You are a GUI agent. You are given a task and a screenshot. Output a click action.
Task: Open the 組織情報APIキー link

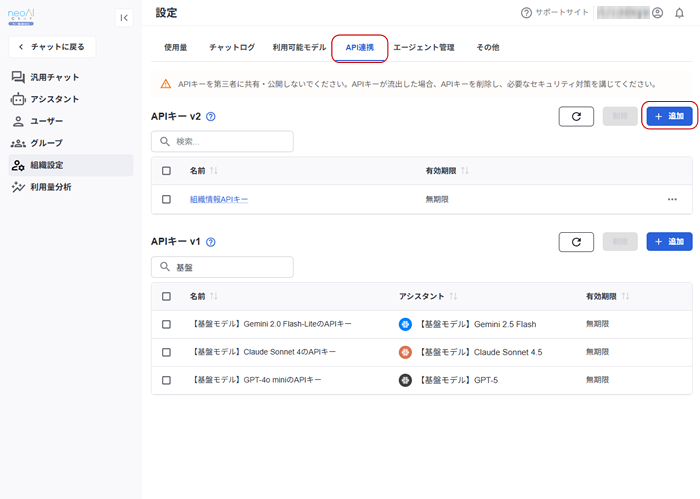[219, 200]
